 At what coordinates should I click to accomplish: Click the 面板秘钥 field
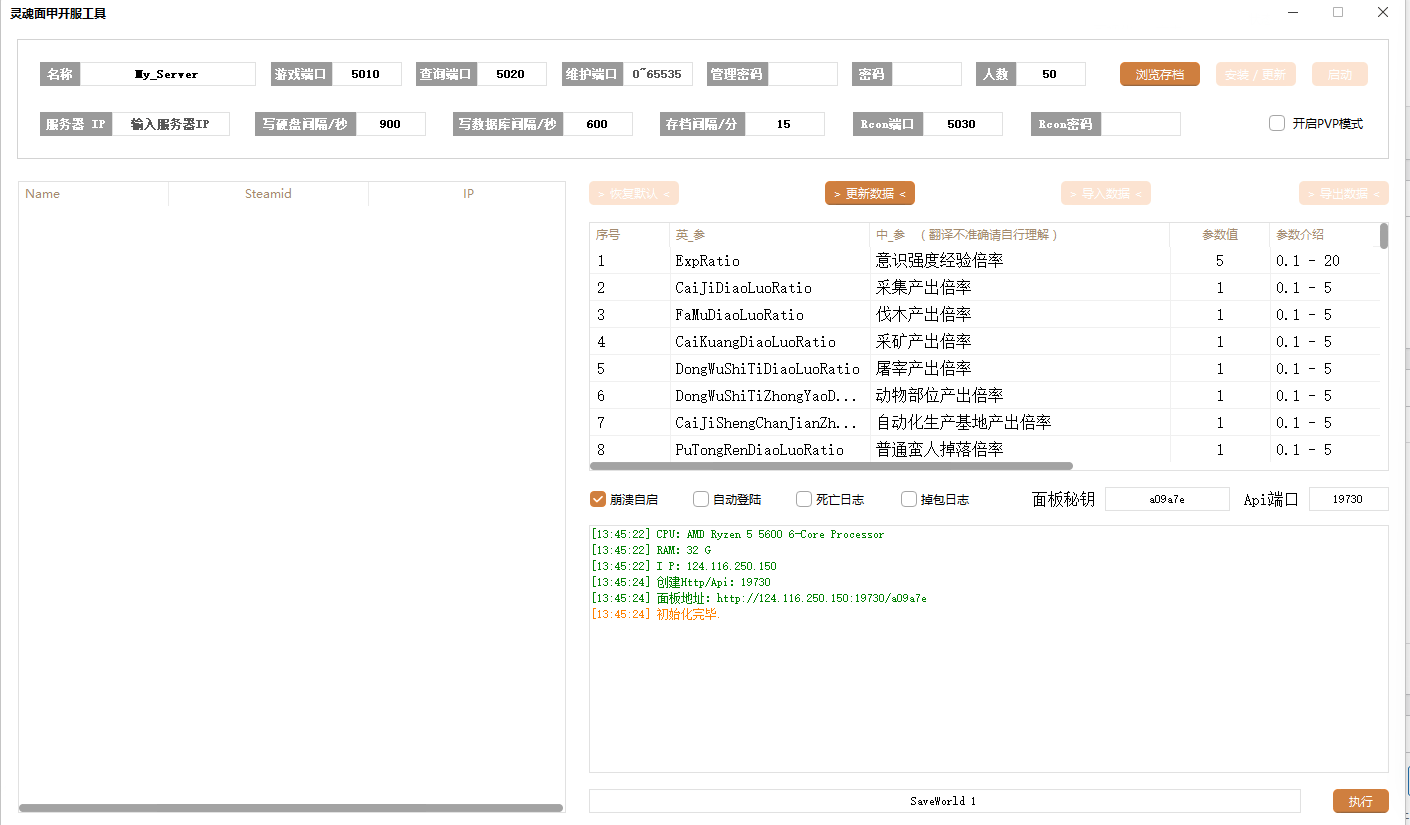(1166, 499)
